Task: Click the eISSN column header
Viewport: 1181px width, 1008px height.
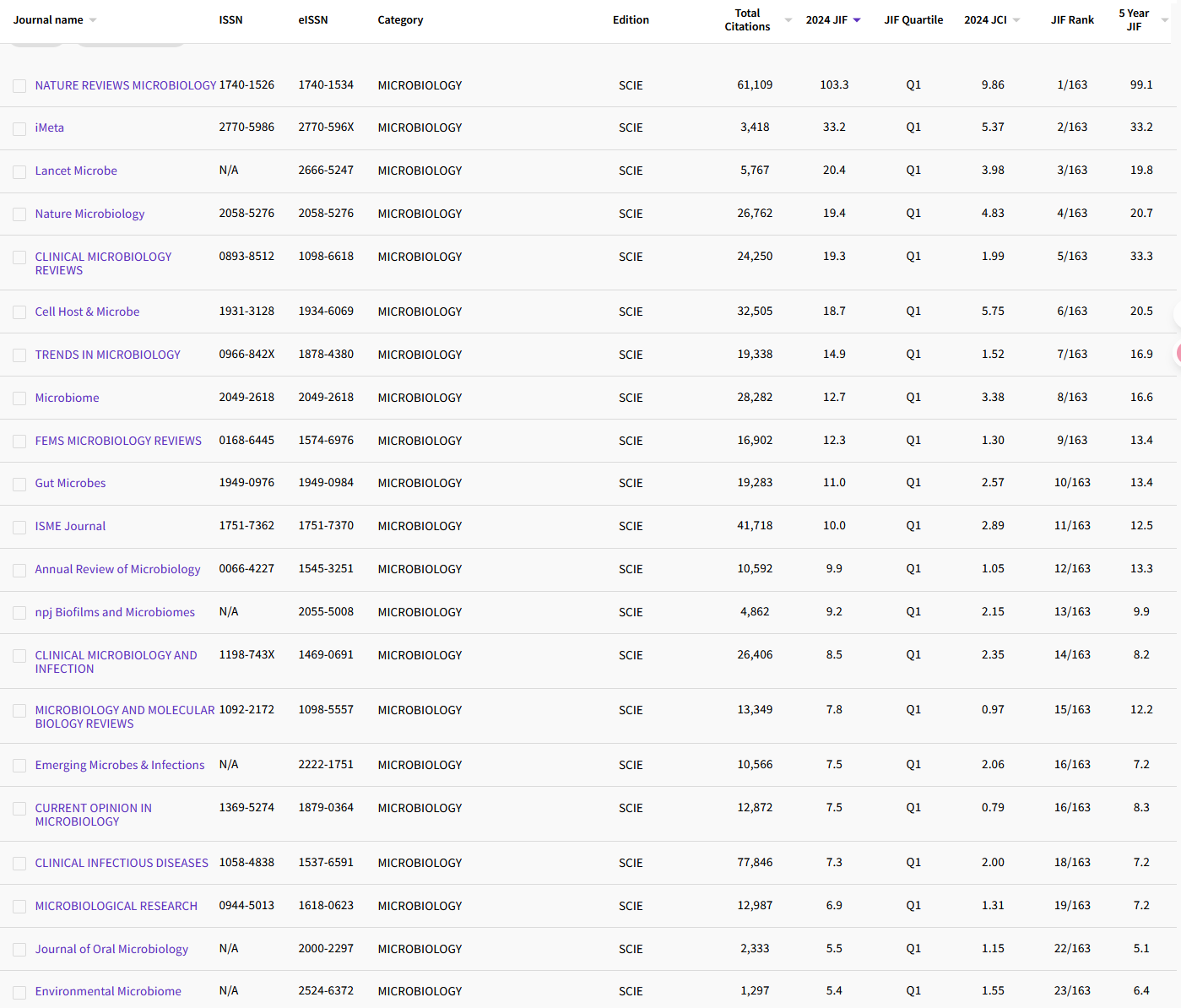Action: [x=313, y=20]
